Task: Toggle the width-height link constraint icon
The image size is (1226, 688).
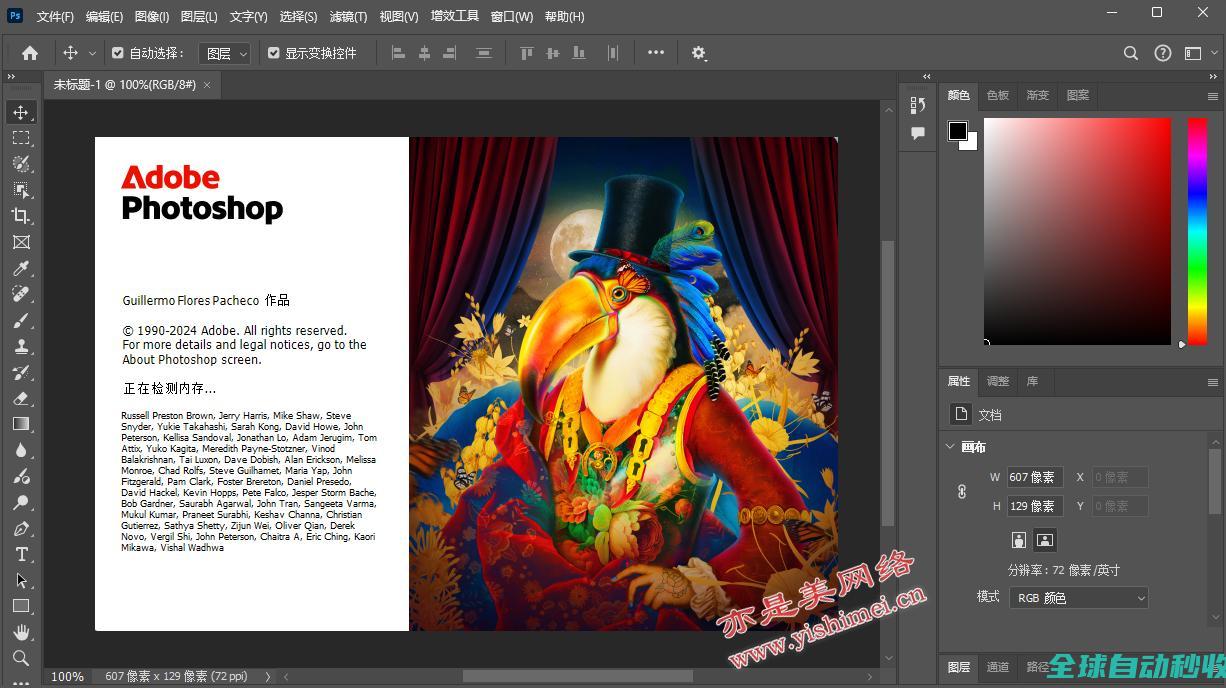Action: tap(962, 491)
